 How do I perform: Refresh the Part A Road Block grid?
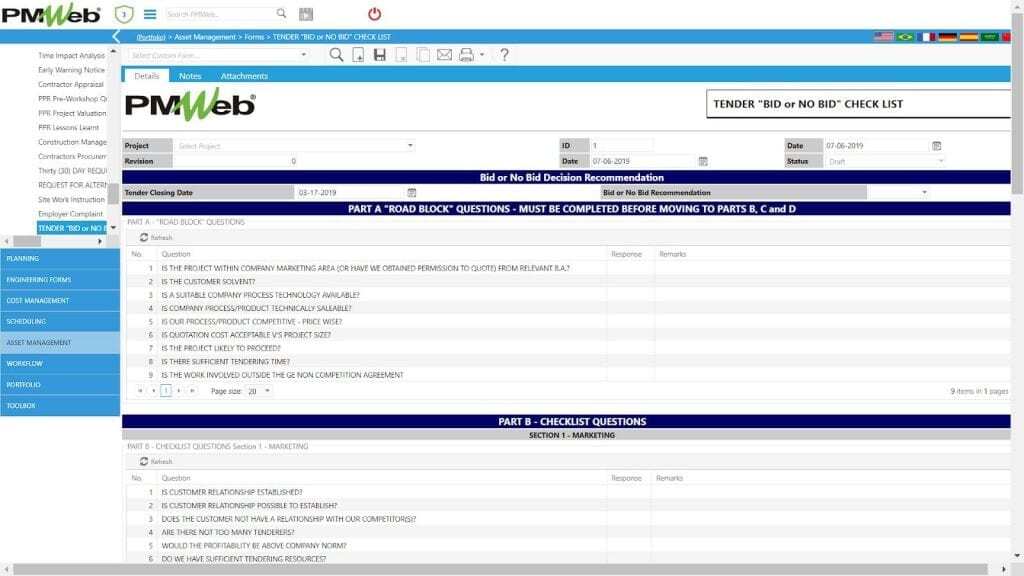tap(156, 238)
